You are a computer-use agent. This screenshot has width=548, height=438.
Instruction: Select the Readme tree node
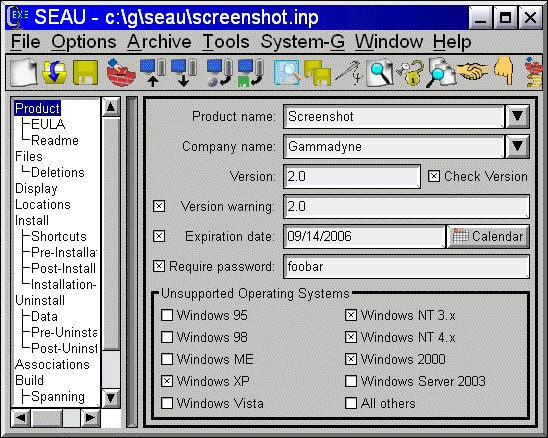coord(55,140)
